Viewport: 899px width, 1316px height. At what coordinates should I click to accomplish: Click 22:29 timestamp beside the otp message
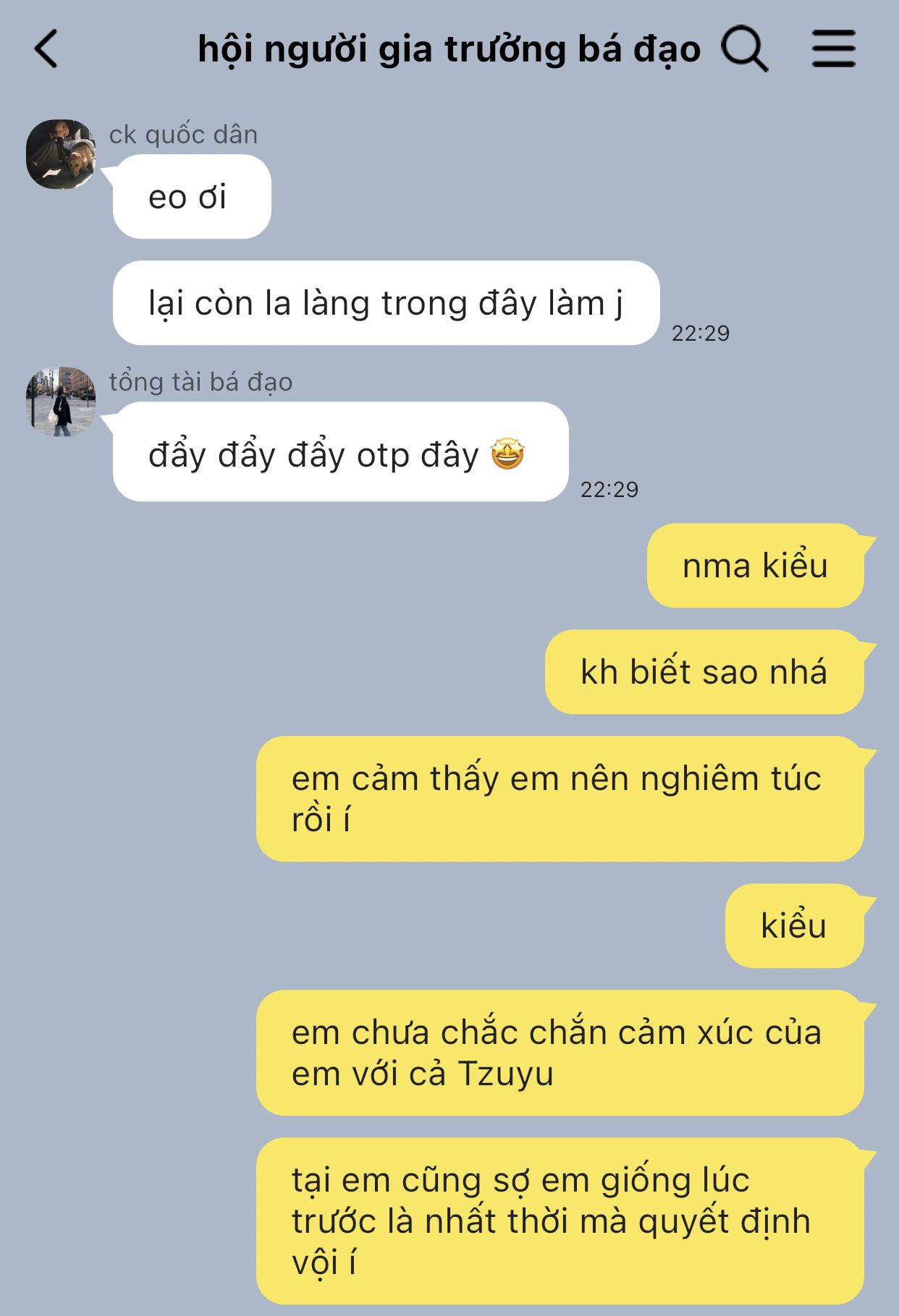[609, 490]
